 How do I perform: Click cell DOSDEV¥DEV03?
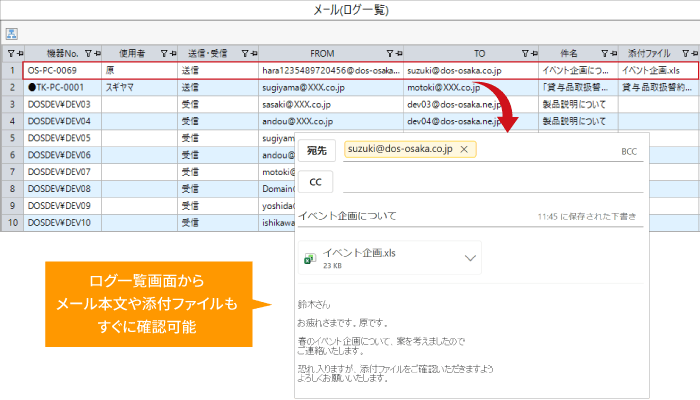tap(62, 104)
